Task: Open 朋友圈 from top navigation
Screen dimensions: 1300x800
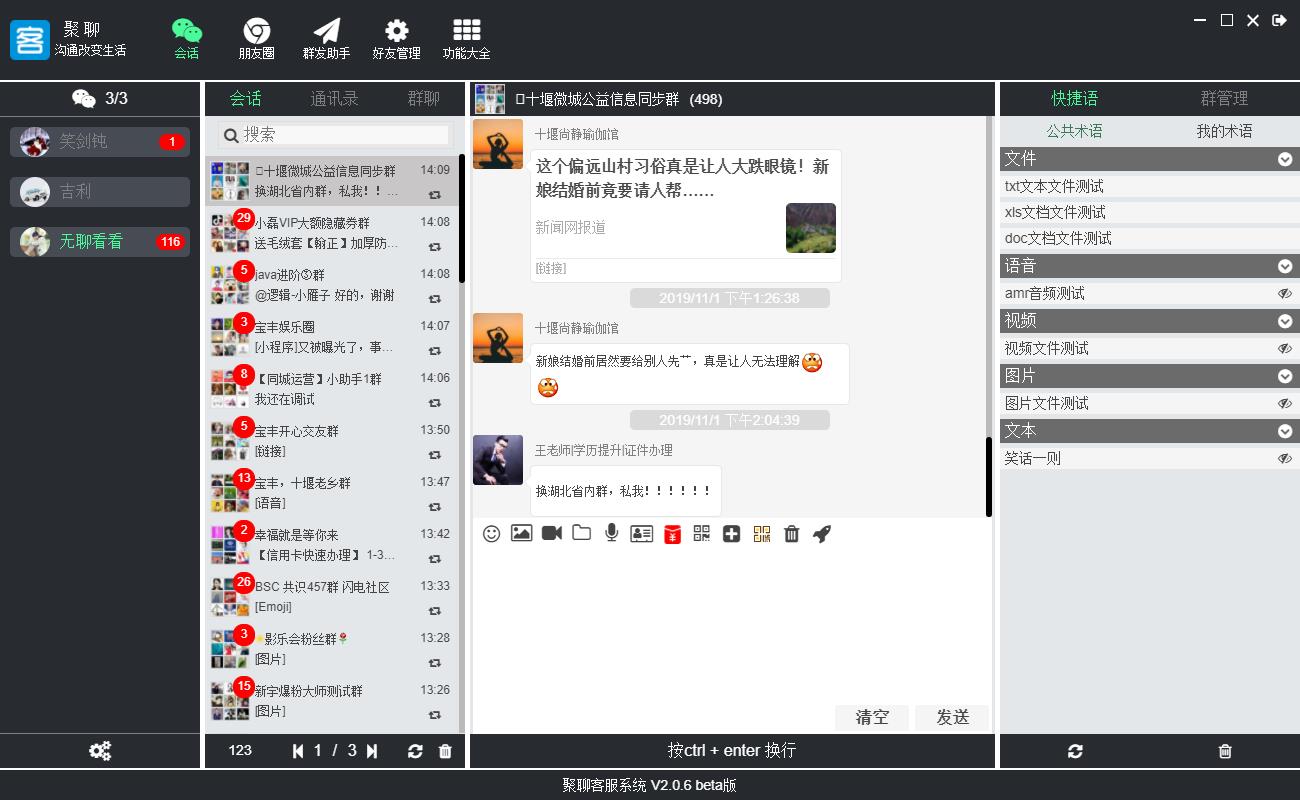Action: pos(256,39)
